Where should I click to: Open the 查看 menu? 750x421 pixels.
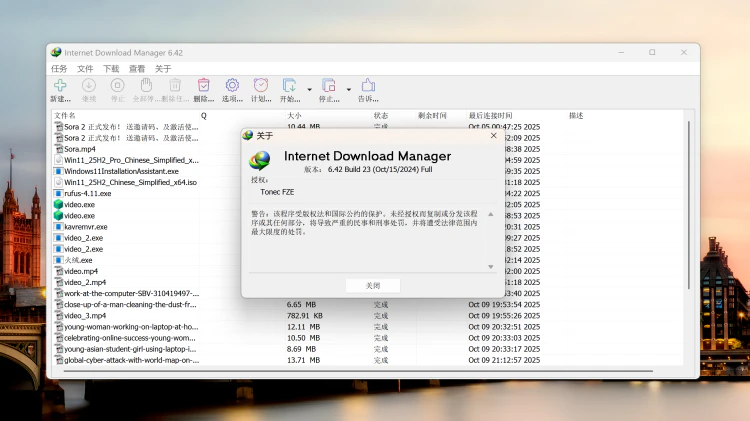click(x=137, y=69)
